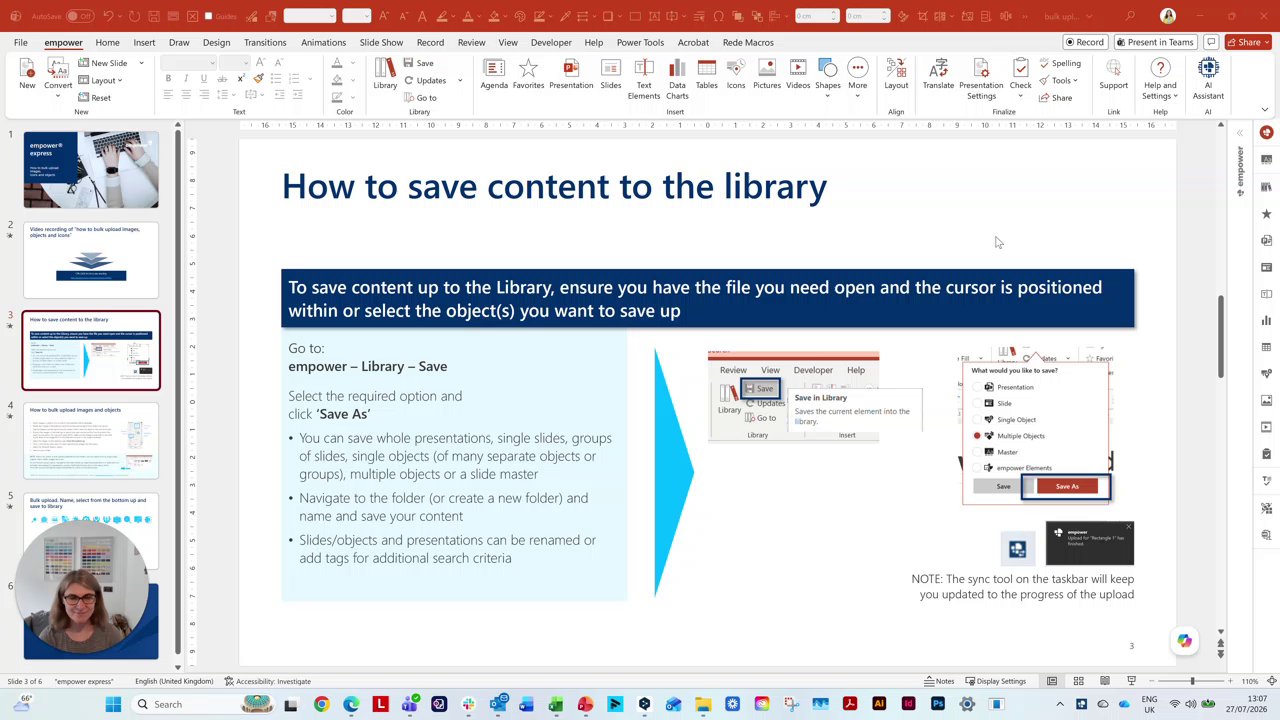Toggle Normal view button in status bar
The height and width of the screenshot is (720, 1280).
coord(1052,681)
